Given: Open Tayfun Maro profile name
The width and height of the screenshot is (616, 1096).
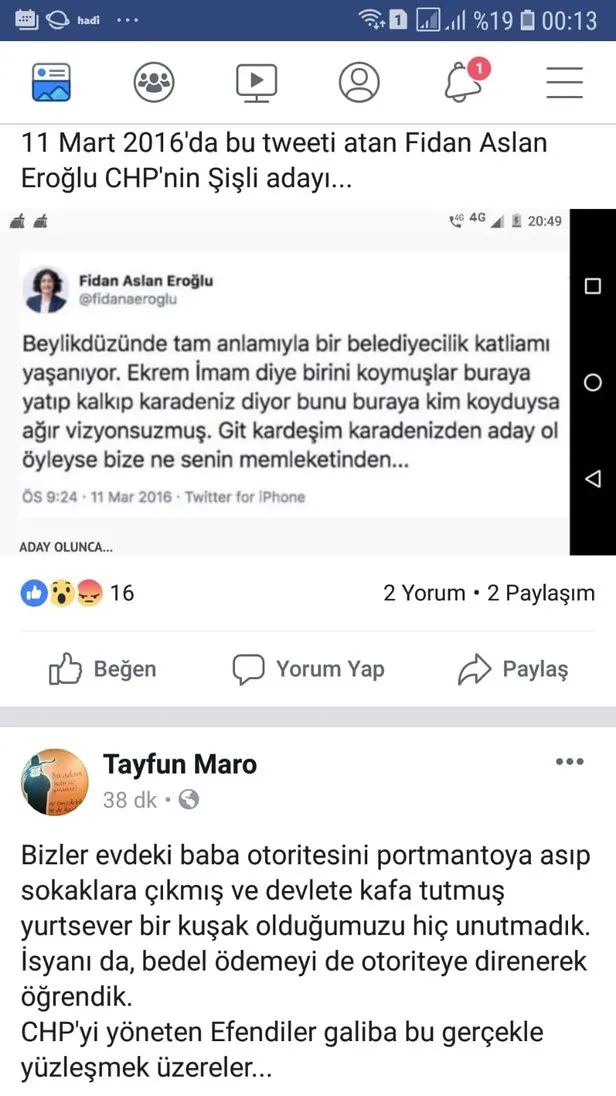Looking at the screenshot, I should (180, 765).
